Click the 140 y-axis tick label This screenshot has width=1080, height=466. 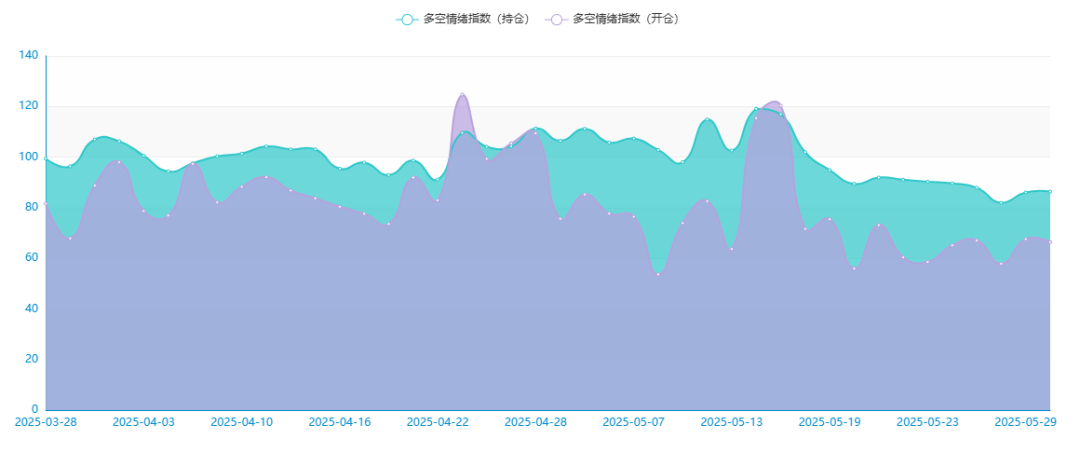click(x=28, y=56)
